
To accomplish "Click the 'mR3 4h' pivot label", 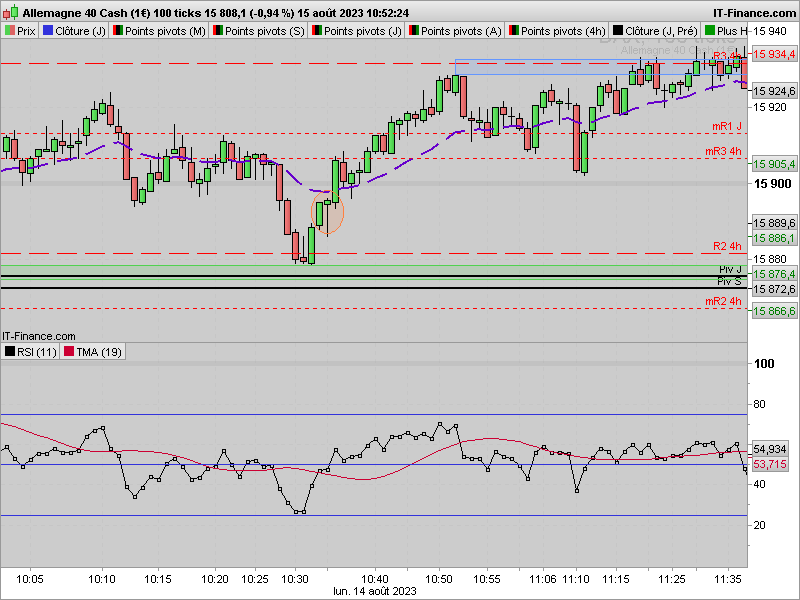I will (723, 151).
